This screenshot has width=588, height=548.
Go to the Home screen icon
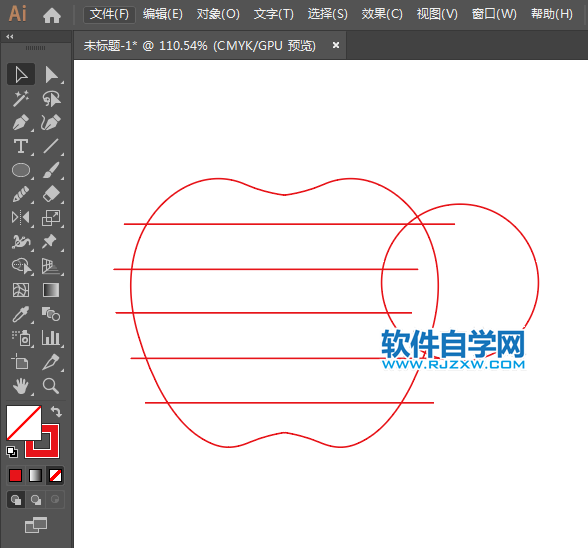pos(52,15)
